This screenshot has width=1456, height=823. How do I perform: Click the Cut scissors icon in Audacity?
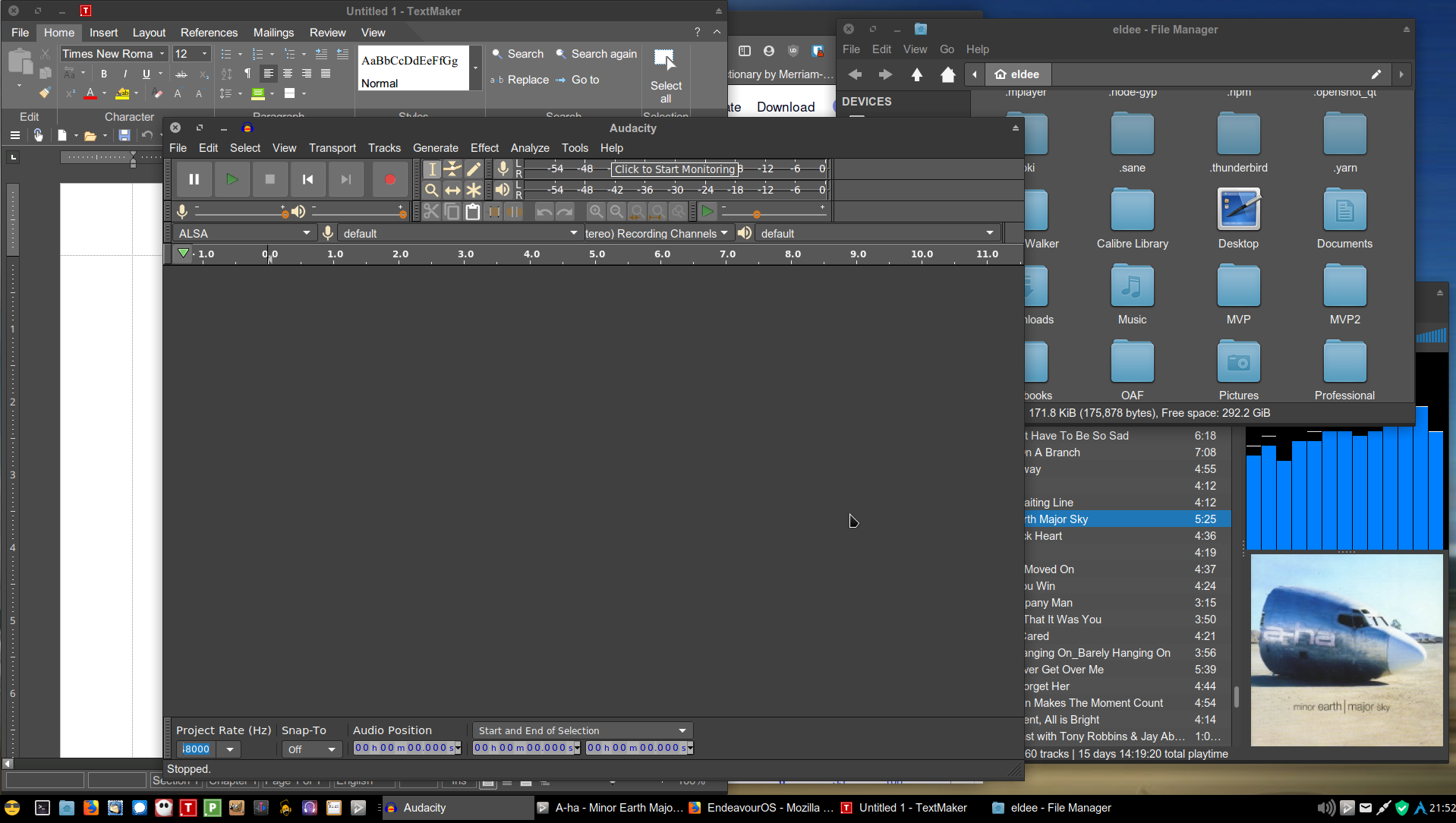[431, 212]
